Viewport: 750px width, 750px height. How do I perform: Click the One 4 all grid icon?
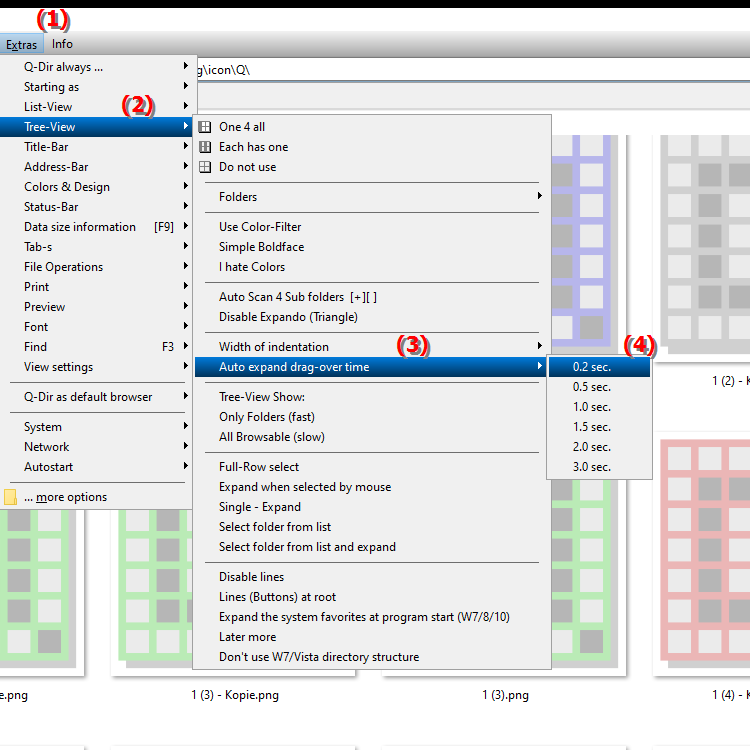(205, 127)
